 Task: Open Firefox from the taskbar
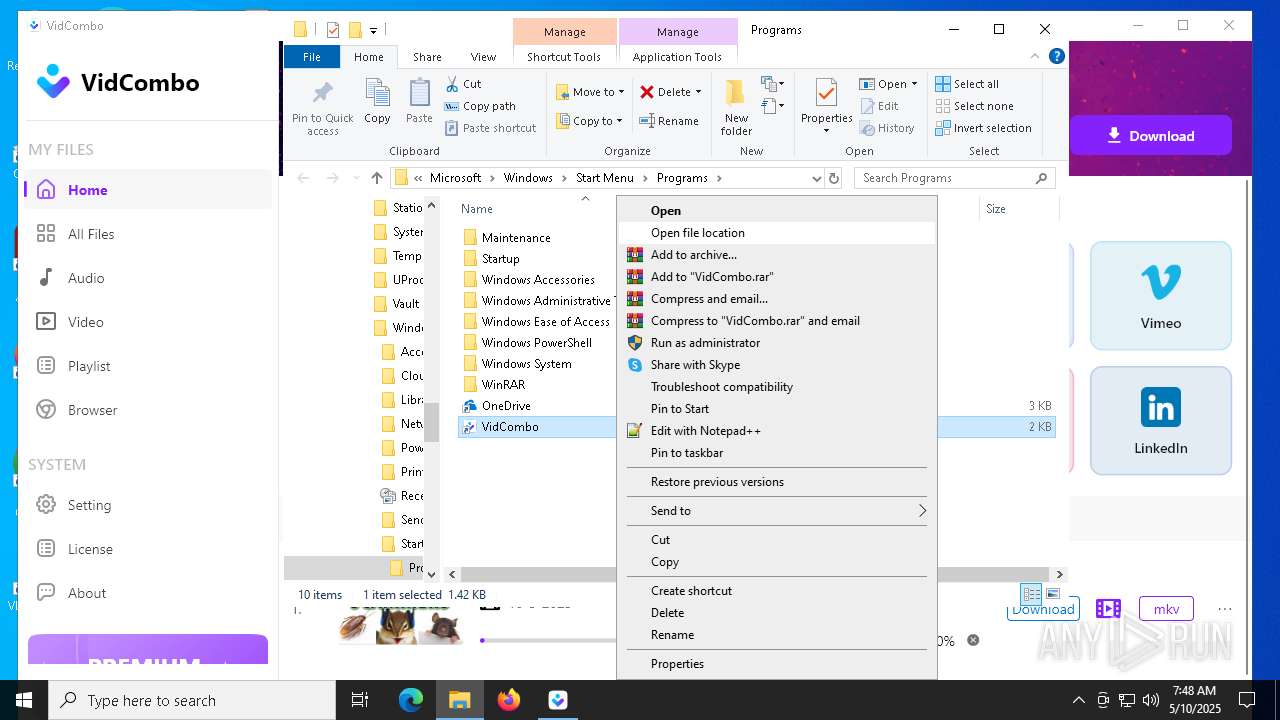[509, 700]
